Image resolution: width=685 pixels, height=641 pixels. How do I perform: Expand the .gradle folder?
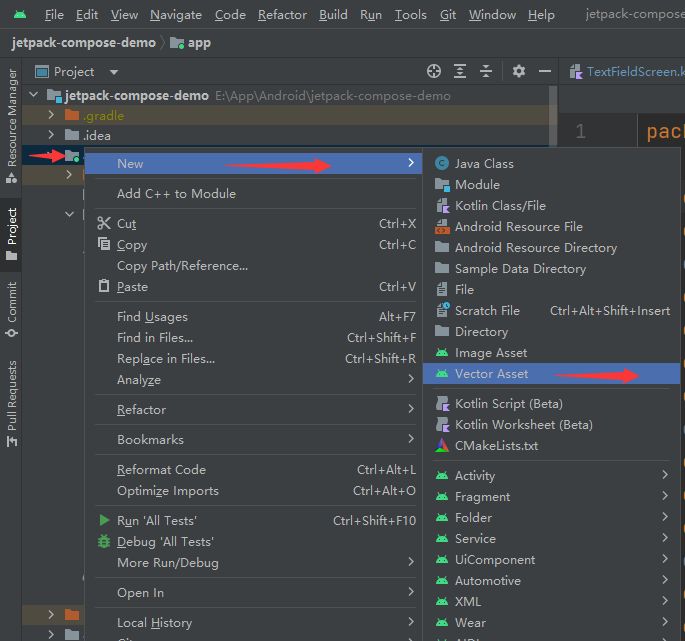click(x=51, y=116)
